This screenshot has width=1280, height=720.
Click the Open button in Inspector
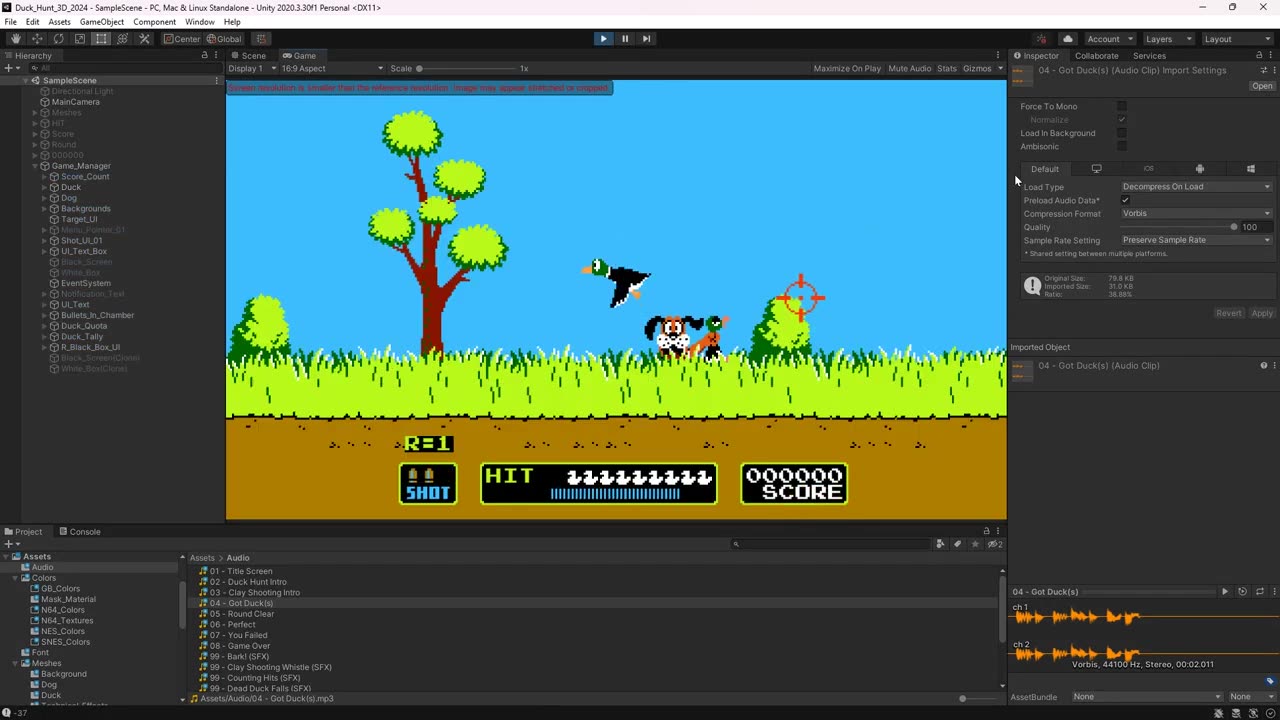pos(1262,86)
